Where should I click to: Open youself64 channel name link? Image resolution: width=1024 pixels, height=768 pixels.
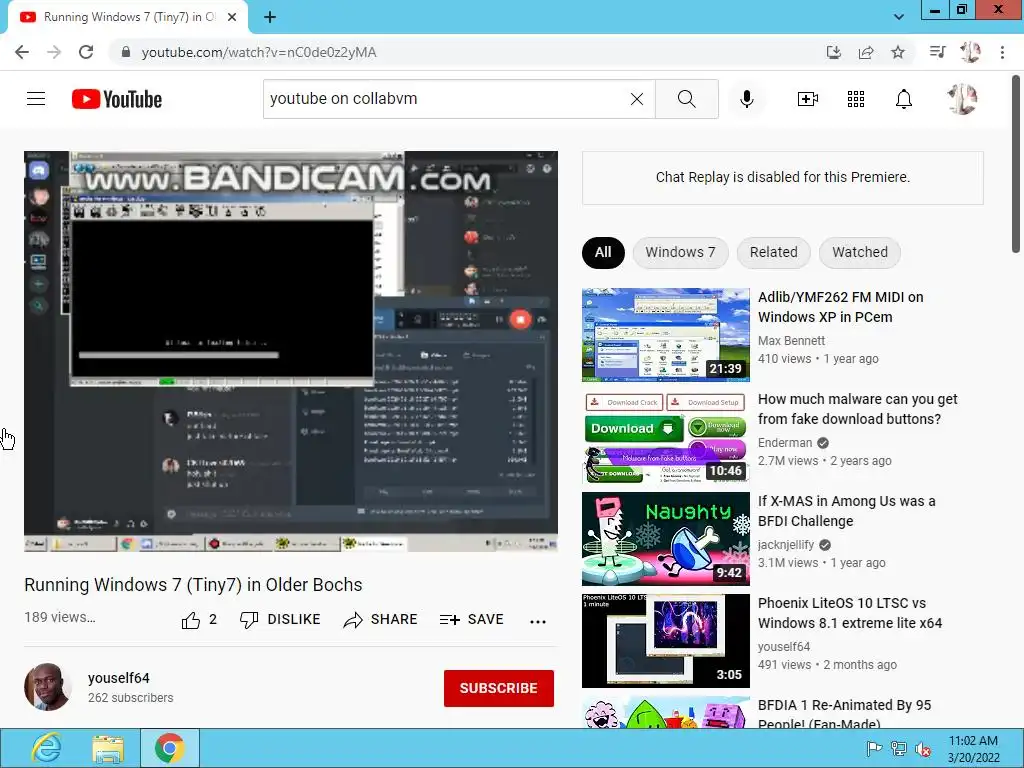tap(119, 678)
